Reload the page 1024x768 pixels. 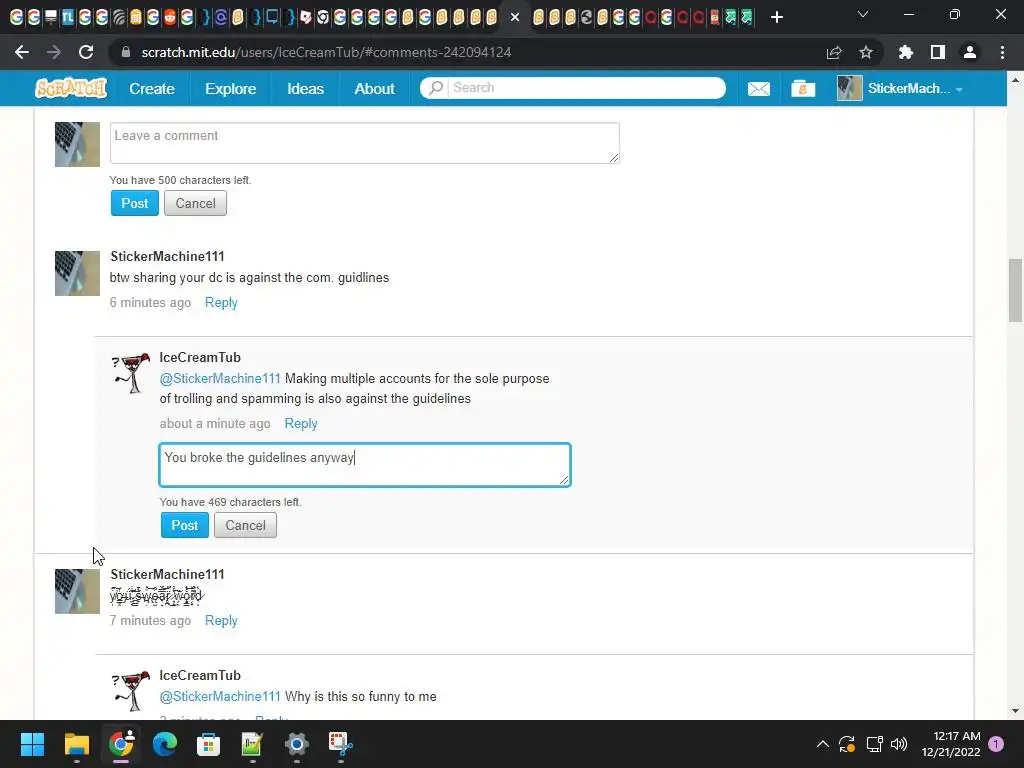(86, 52)
